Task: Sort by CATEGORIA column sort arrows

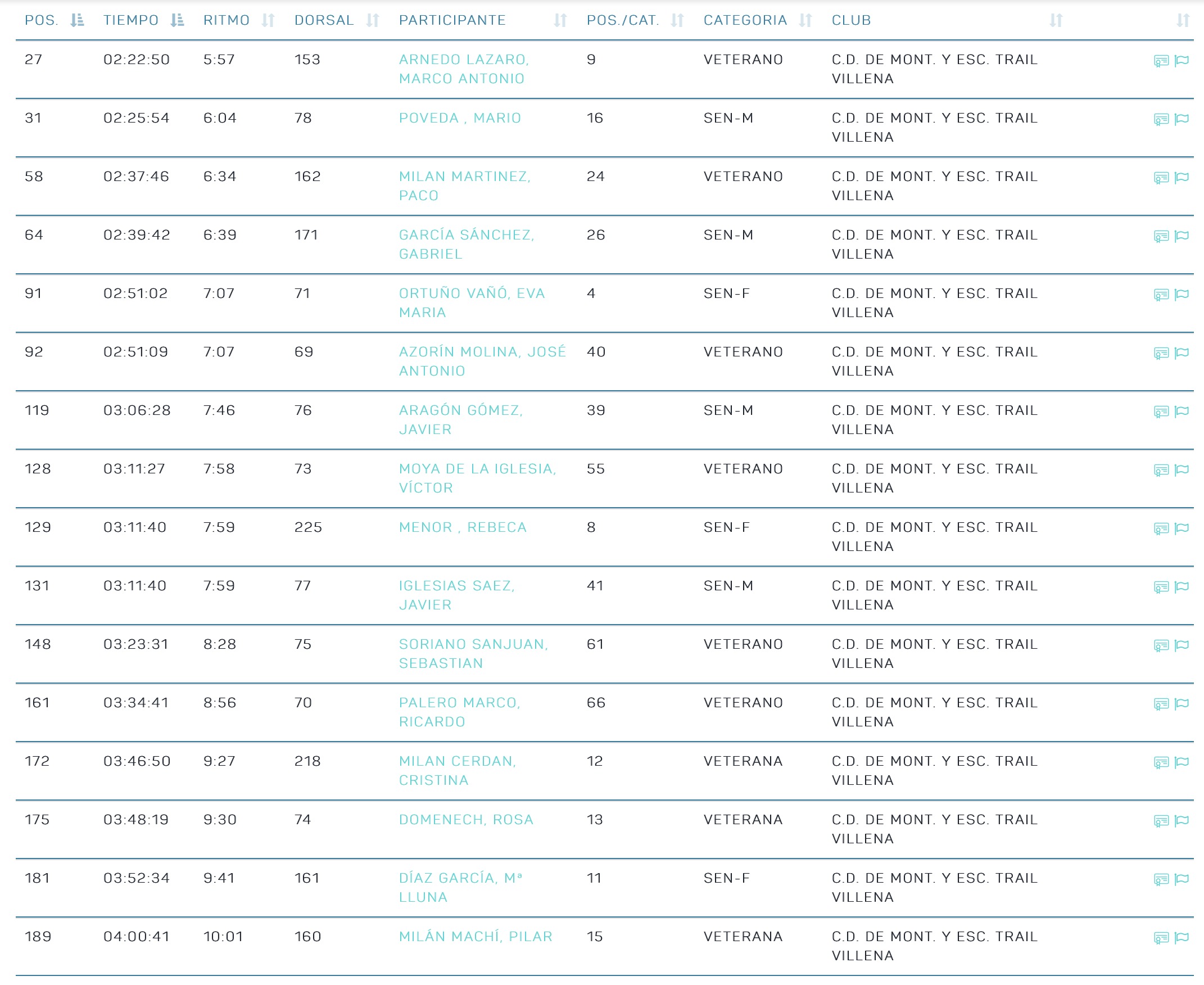Action: point(805,20)
